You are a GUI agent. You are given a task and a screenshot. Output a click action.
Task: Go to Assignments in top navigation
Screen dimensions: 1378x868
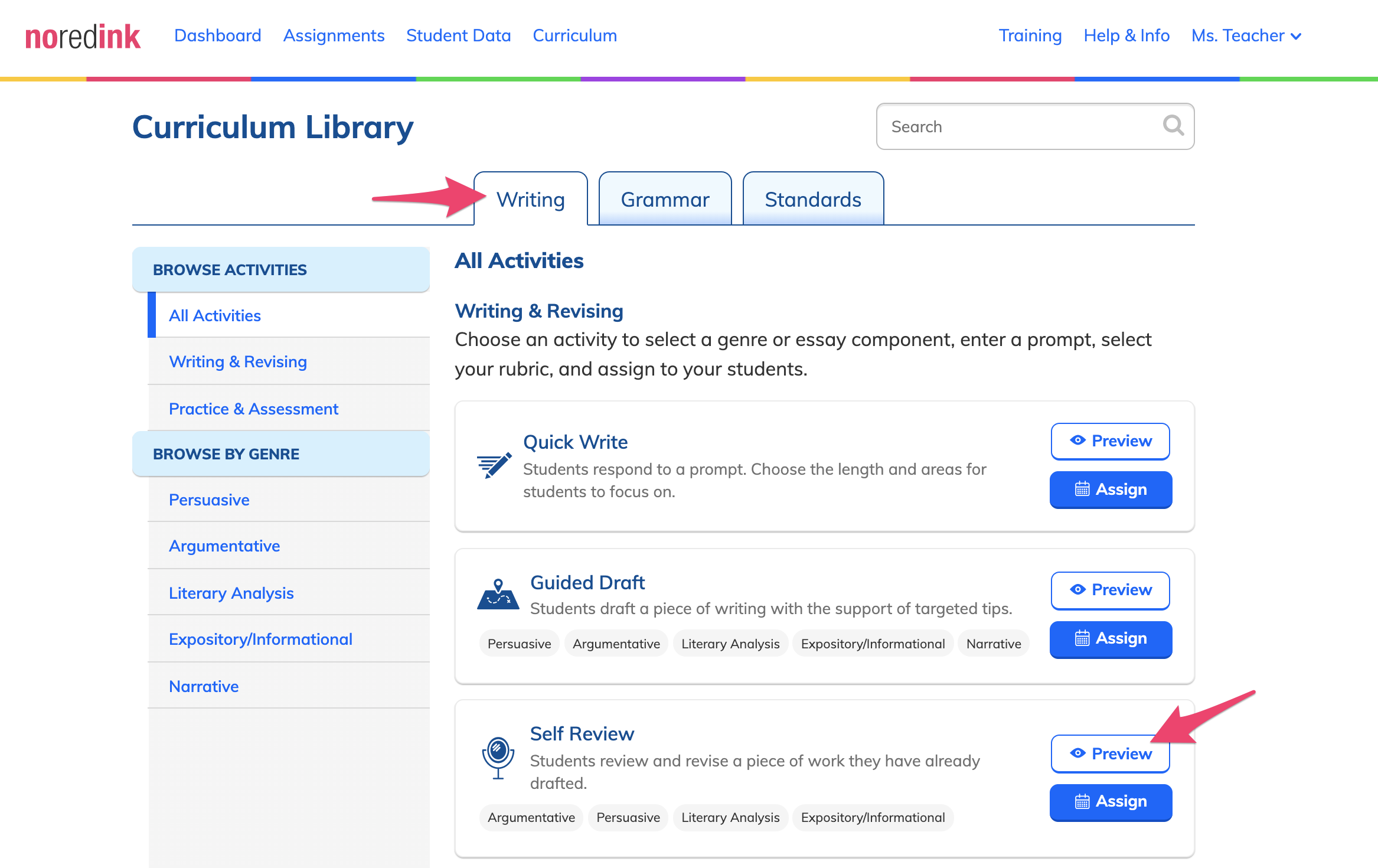coord(334,35)
